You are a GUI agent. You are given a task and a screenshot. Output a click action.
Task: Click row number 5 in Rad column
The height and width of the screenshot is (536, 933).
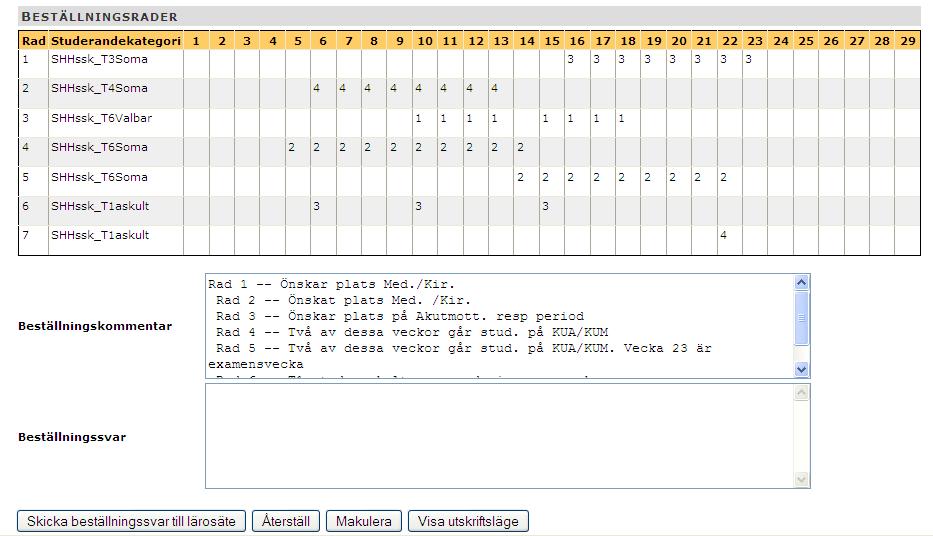[26, 177]
